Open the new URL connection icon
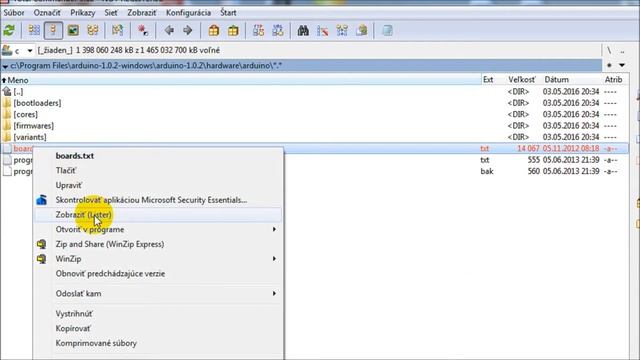Image resolution: width=640 pixels, height=360 pixels. click(x=278, y=30)
